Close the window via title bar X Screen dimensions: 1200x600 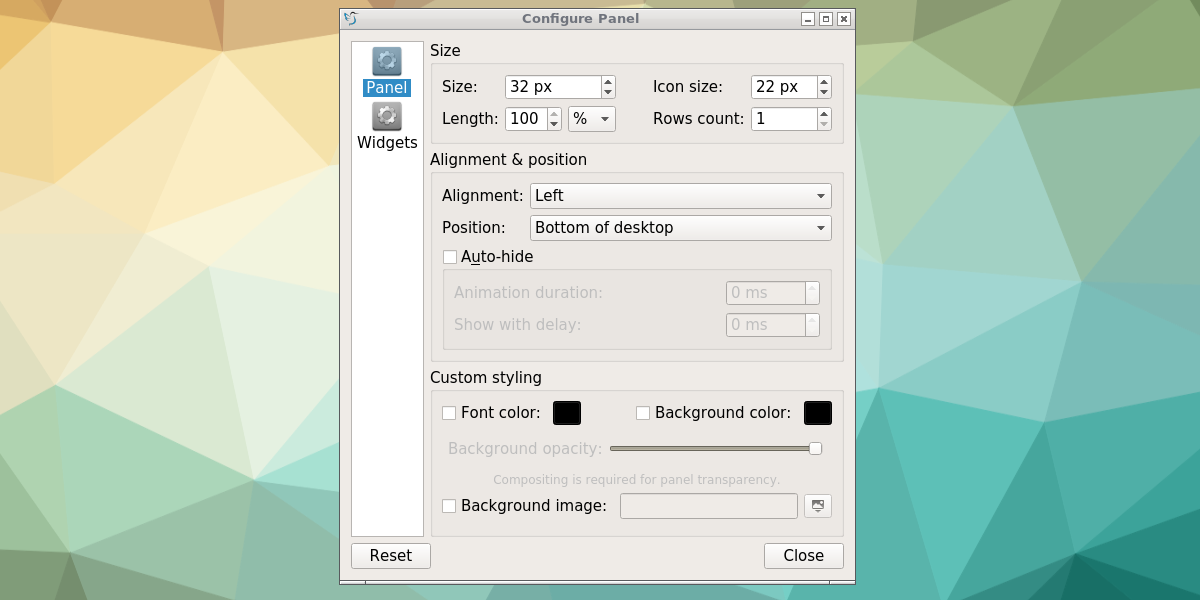844,18
